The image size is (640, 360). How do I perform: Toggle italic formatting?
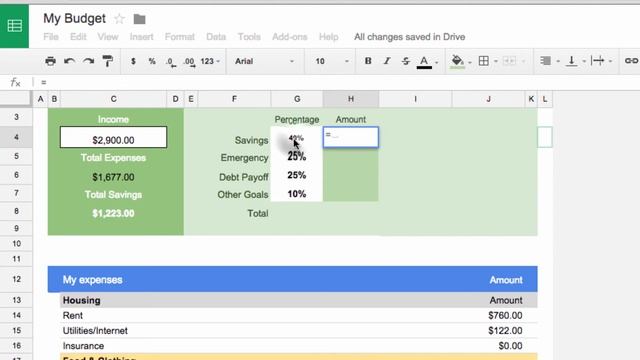click(x=387, y=61)
